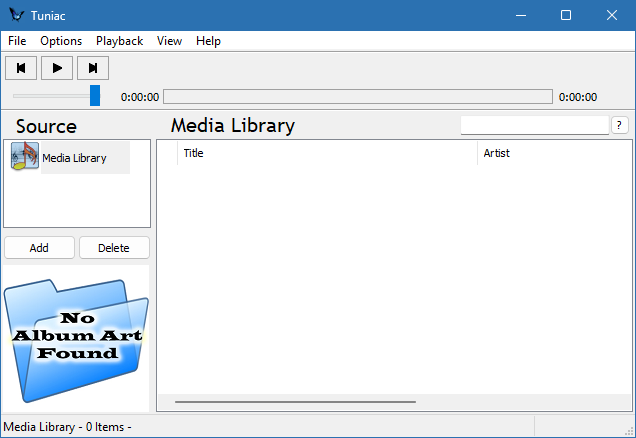Click the Delete source button
Screen dimensions: 636x438
pos(114,248)
